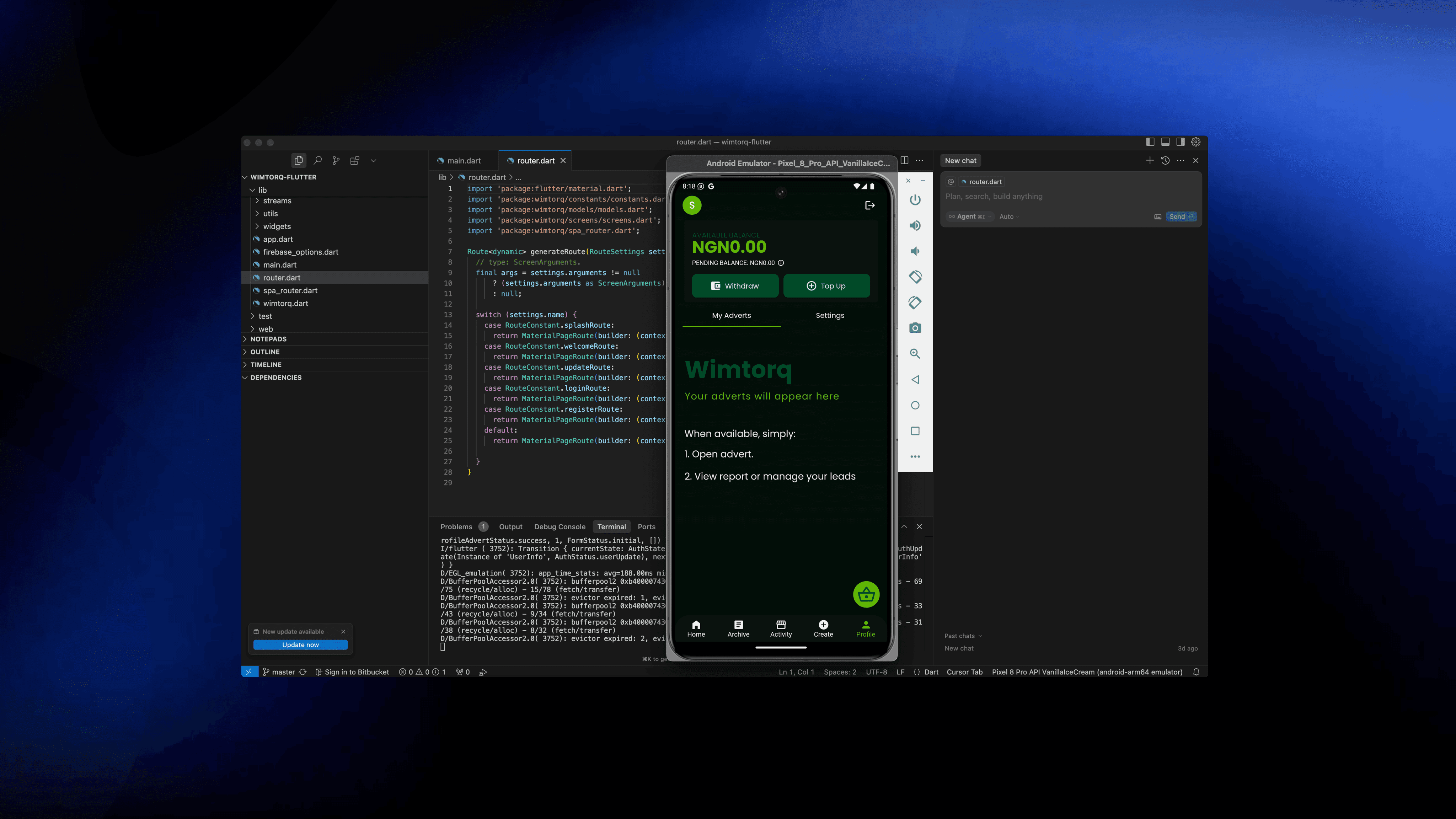The height and width of the screenshot is (819, 1456).
Task: Open chat history via the clock icon
Action: click(1165, 161)
